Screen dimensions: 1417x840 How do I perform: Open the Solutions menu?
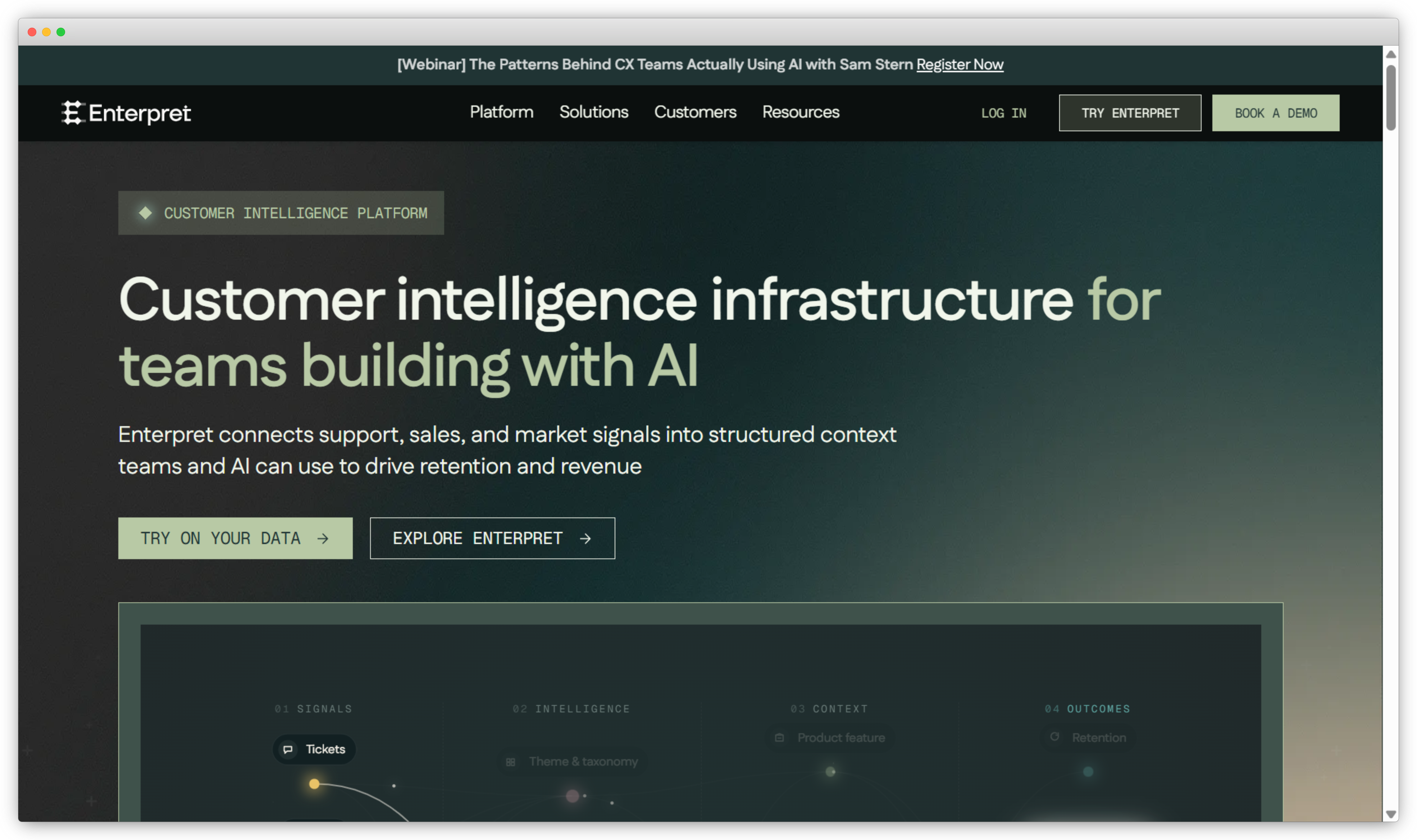[593, 112]
